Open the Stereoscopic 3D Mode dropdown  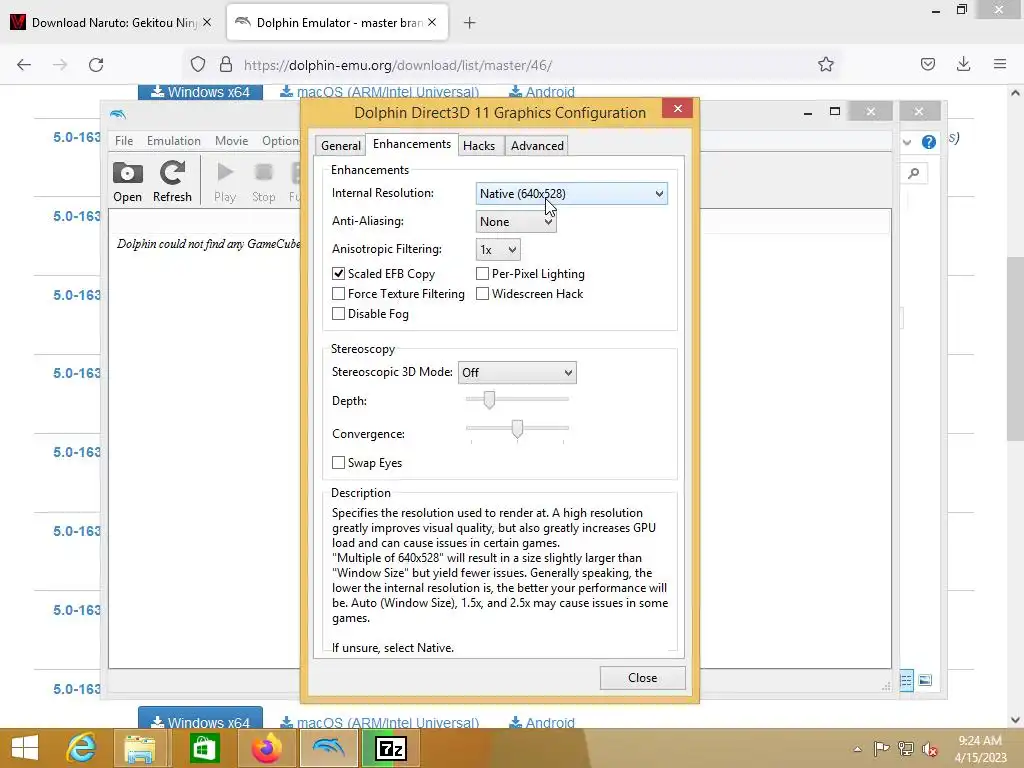517,373
